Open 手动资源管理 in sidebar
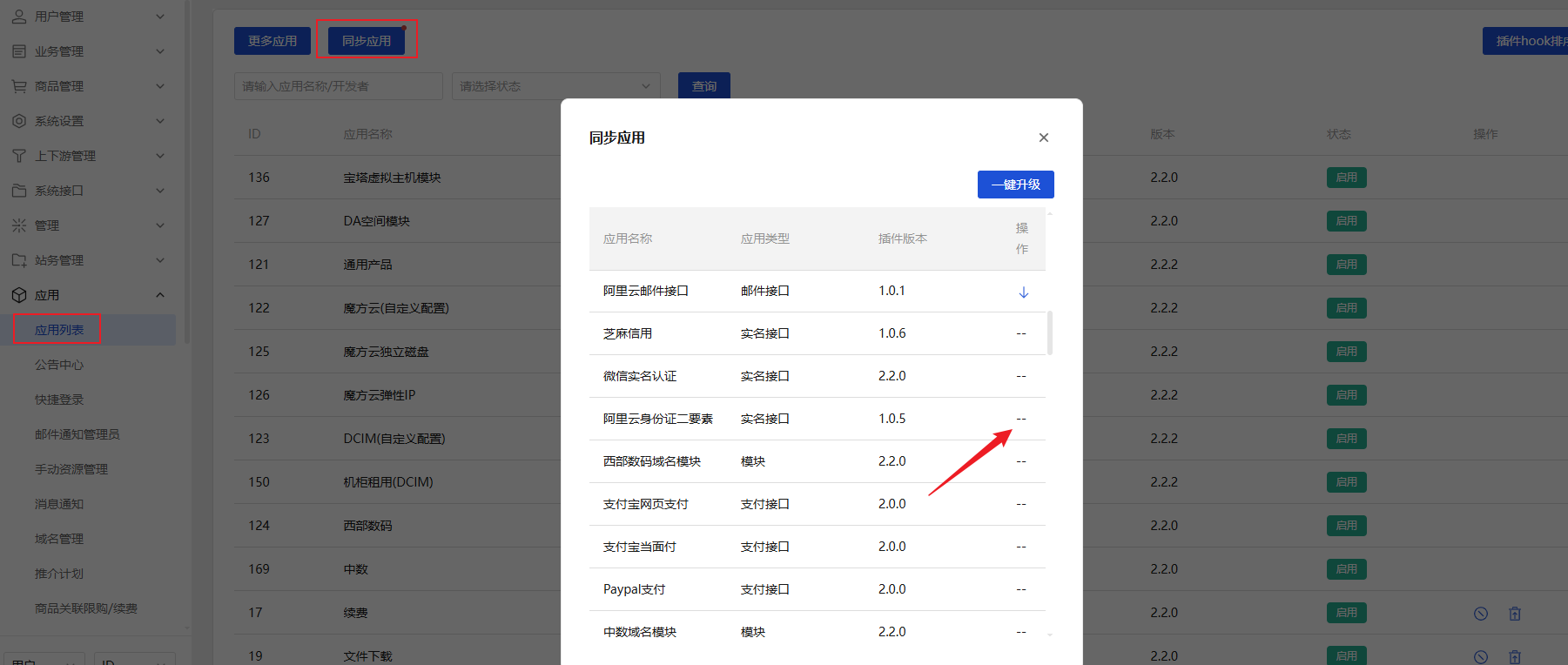 point(71,469)
